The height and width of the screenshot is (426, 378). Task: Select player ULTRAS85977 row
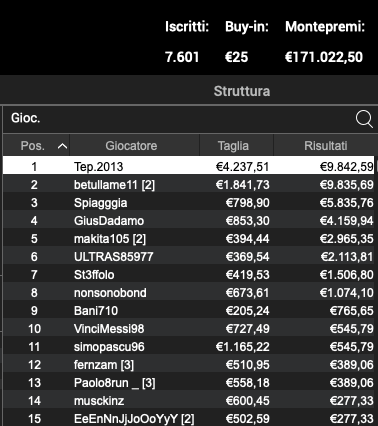coord(189,256)
